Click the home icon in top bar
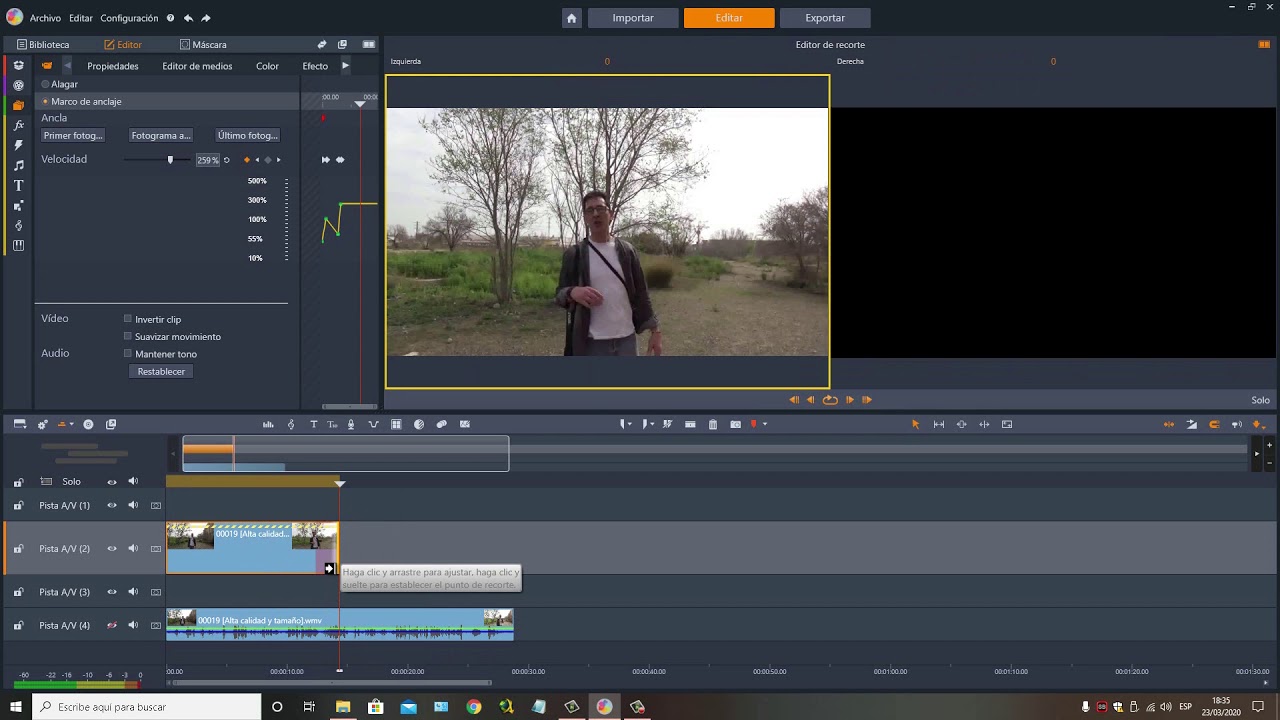 click(x=571, y=18)
